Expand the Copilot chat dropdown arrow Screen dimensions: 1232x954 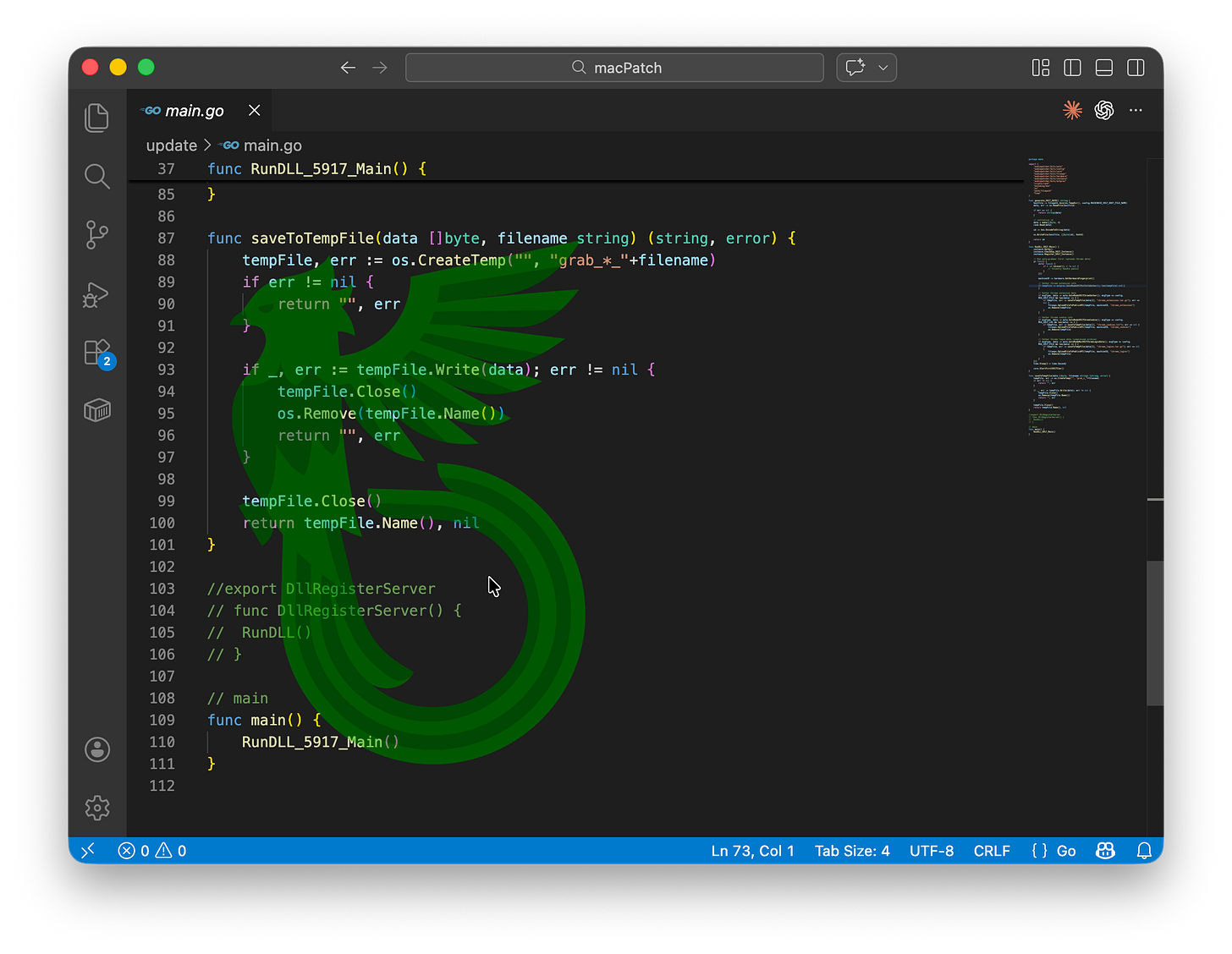point(883,68)
